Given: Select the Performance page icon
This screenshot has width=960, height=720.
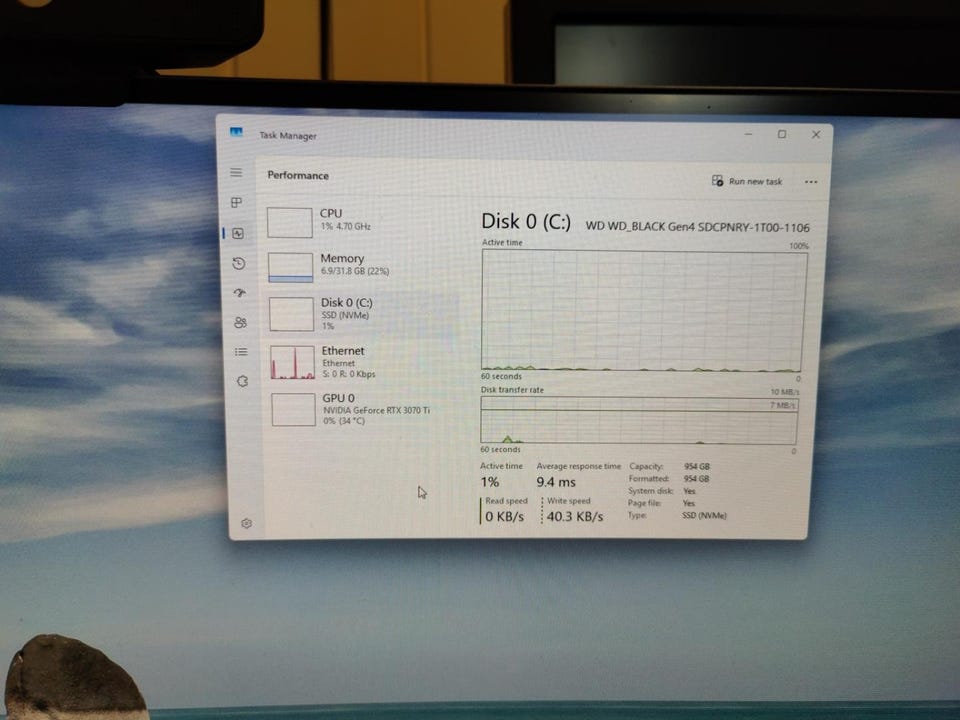Looking at the screenshot, I should click(238, 233).
